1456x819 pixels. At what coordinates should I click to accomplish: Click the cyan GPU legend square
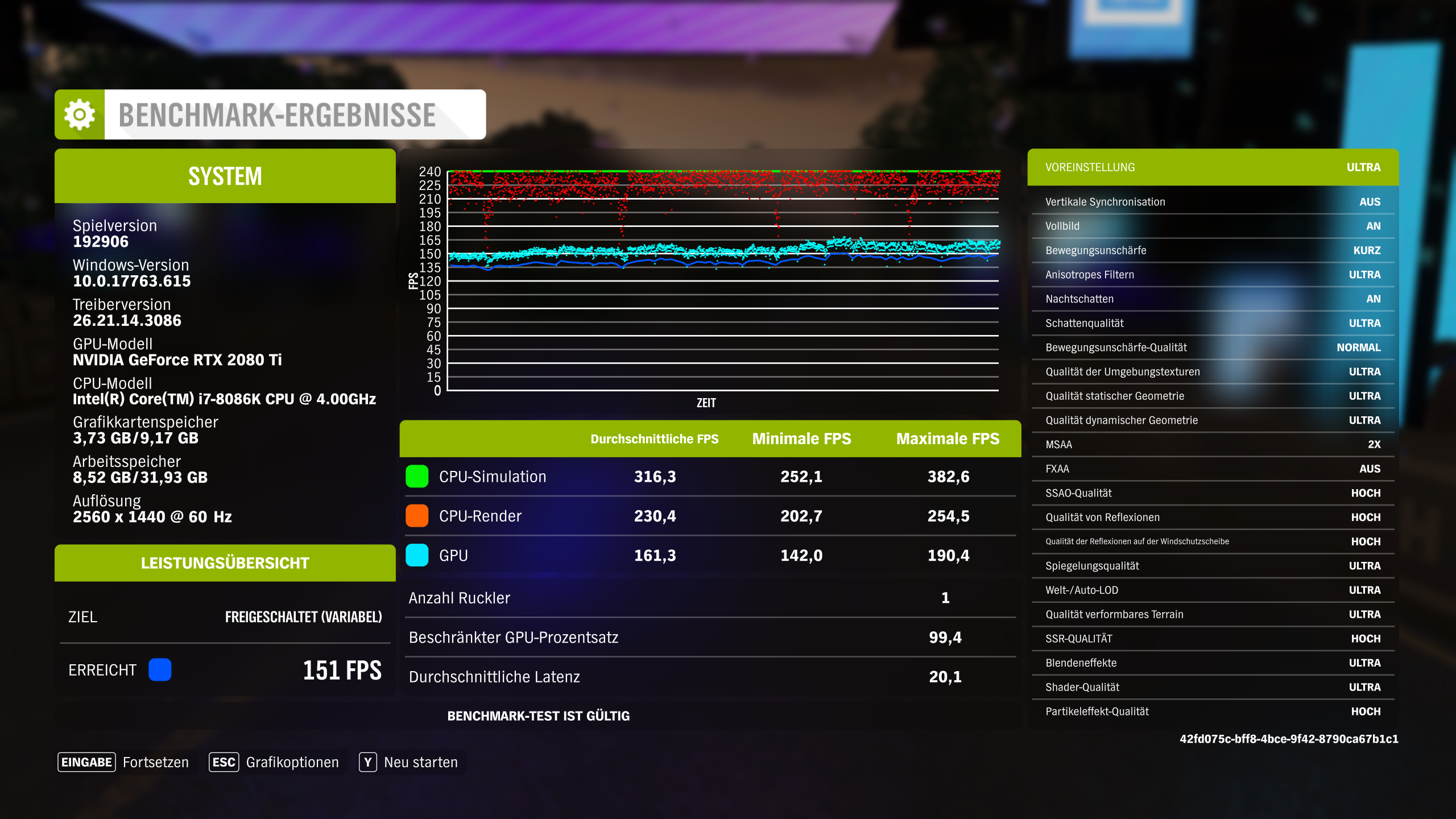pos(417,555)
